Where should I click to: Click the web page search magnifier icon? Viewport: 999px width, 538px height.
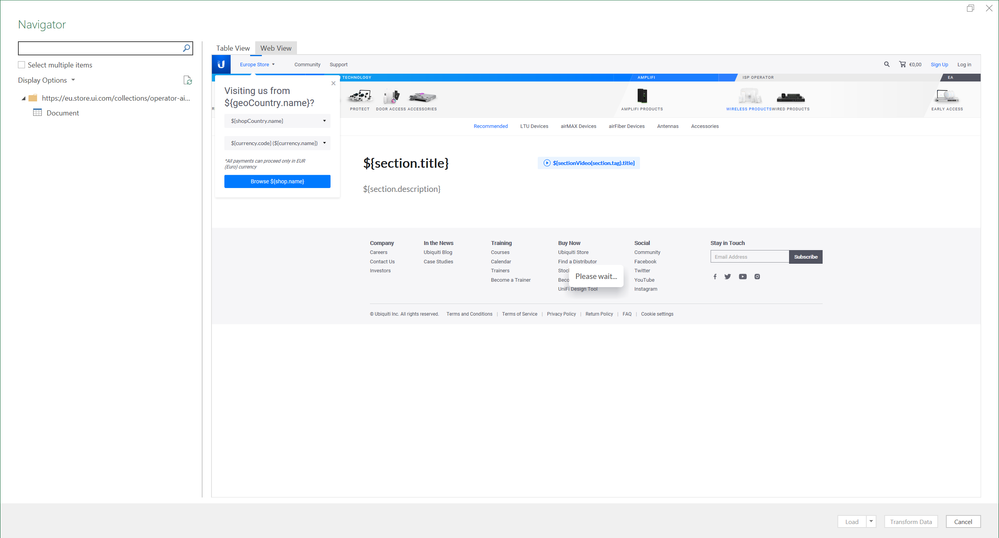click(886, 64)
